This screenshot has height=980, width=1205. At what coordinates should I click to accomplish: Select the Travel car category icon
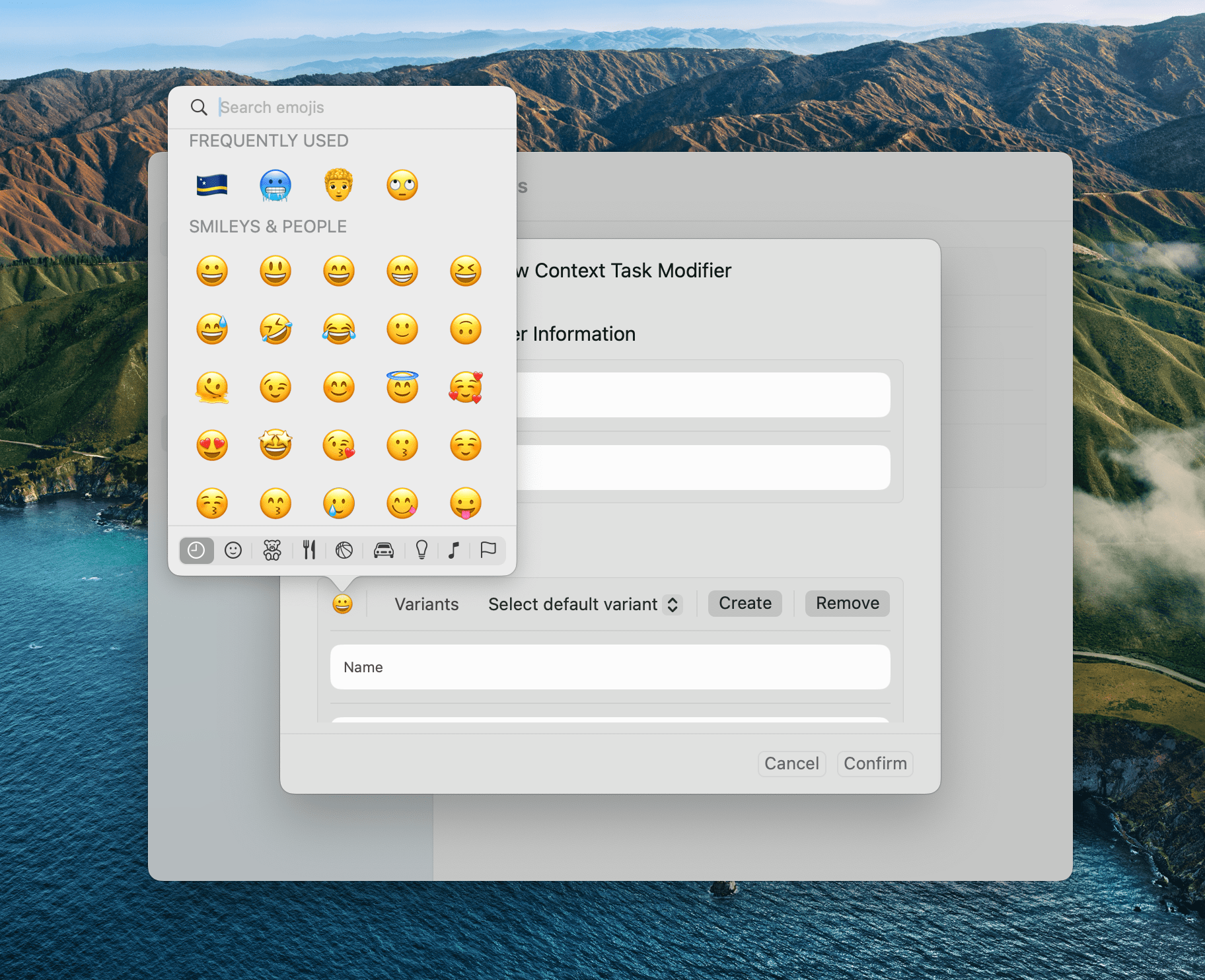[x=384, y=550]
